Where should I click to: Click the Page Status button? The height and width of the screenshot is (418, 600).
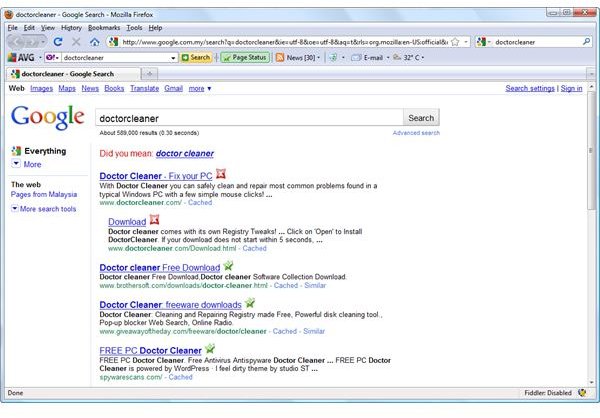point(245,57)
